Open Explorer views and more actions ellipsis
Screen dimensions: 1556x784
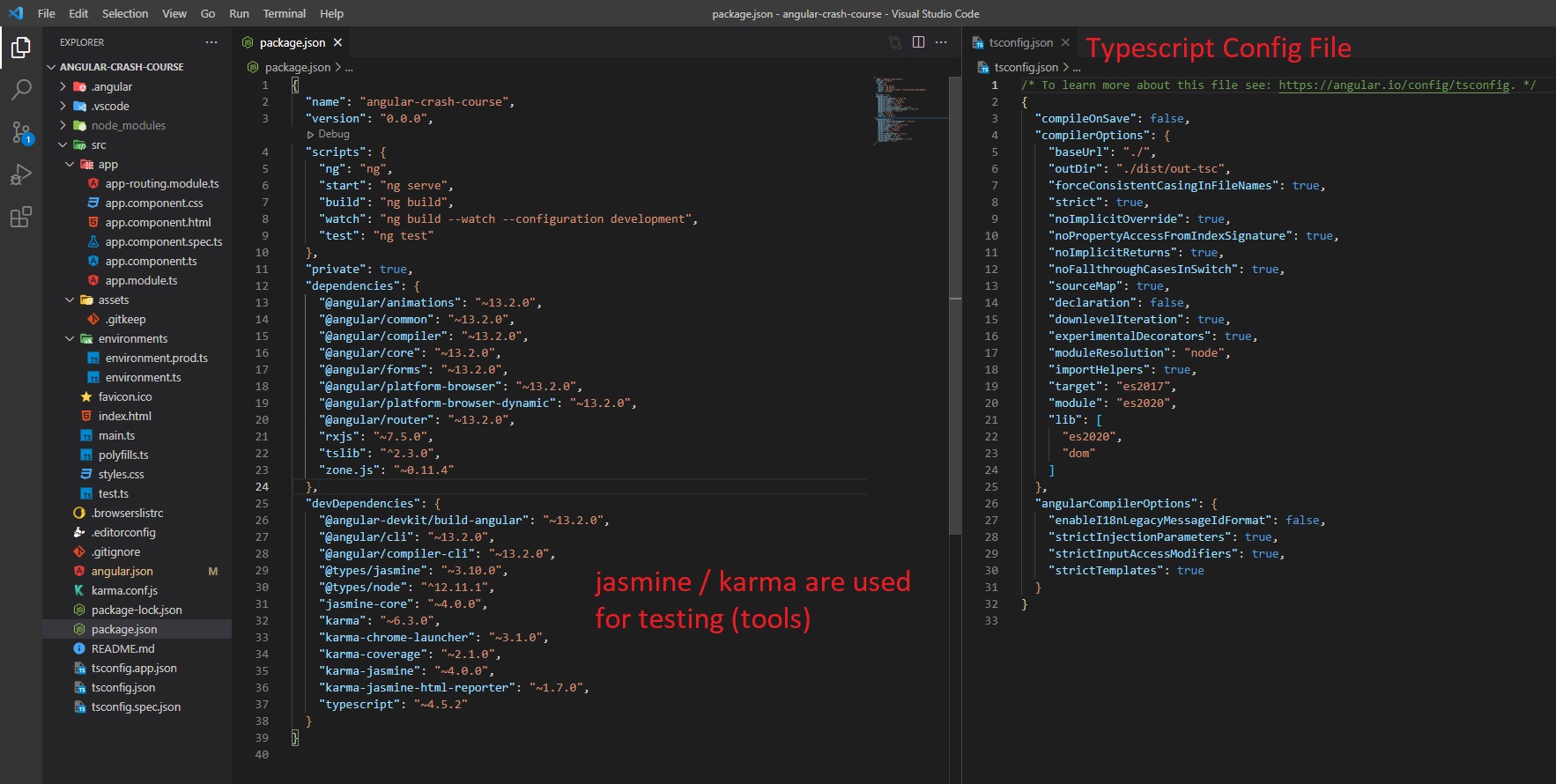(211, 42)
